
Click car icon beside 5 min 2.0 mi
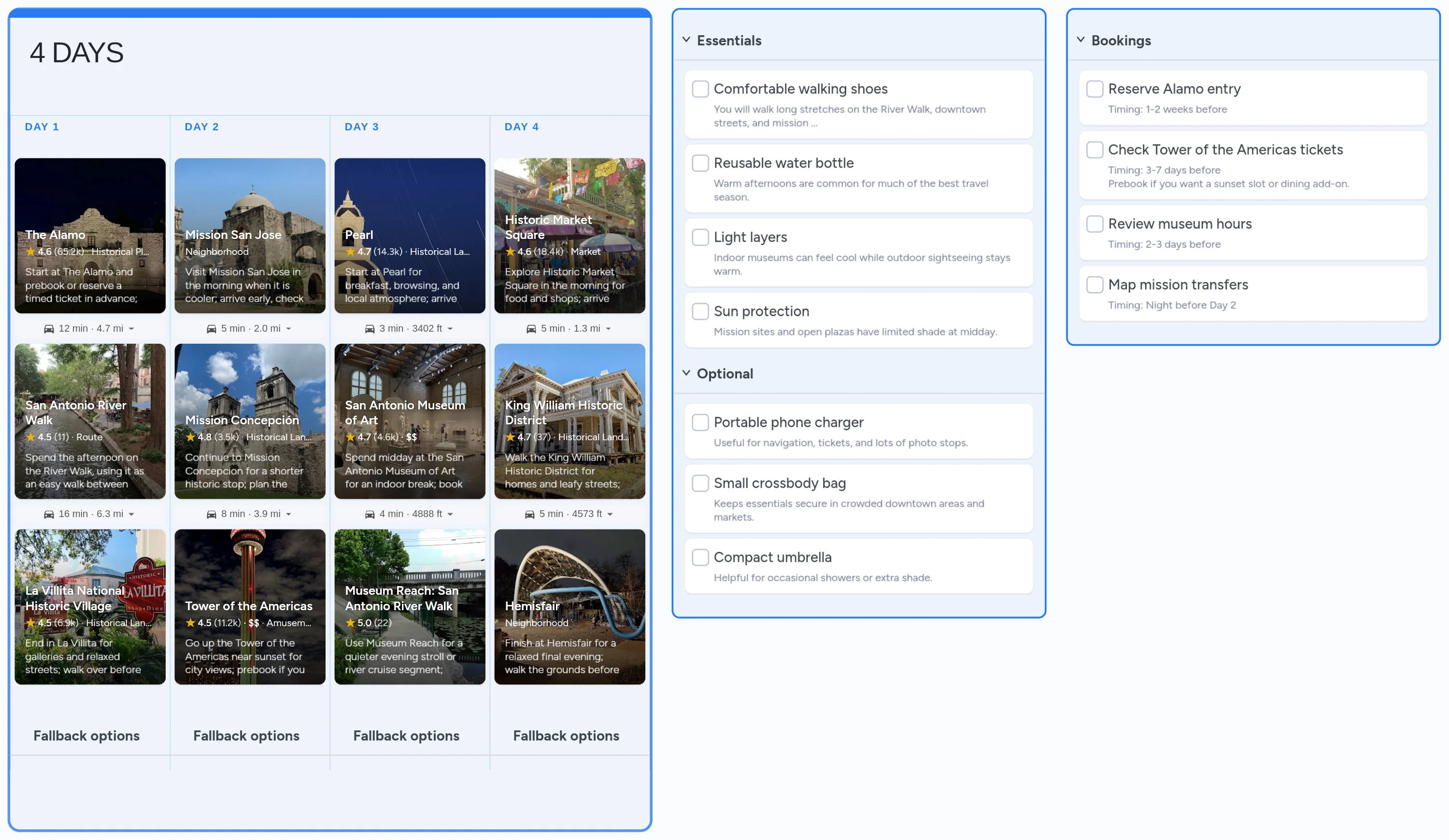click(x=212, y=329)
